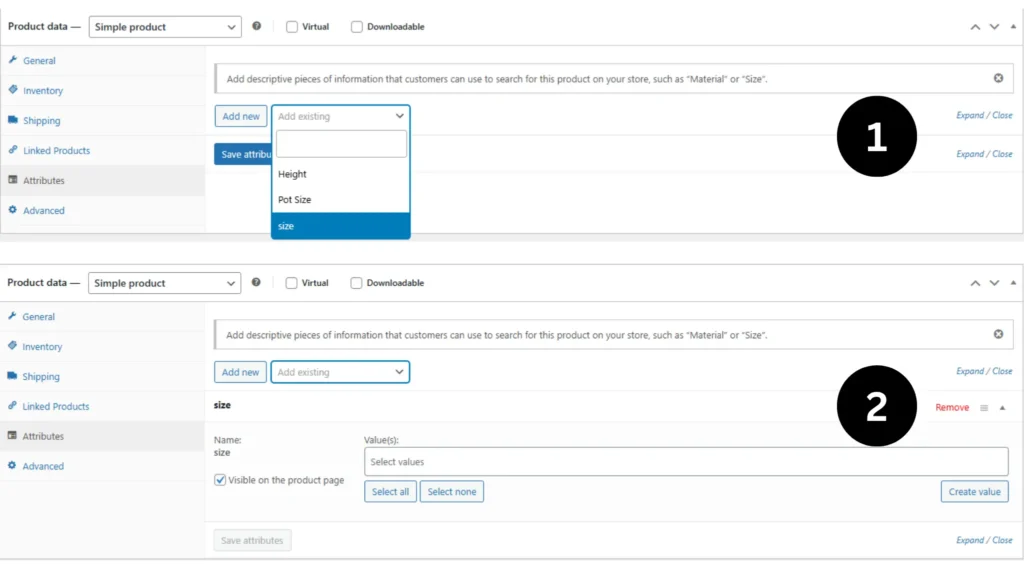Viewport: 1024px width, 572px height.
Task: Dismiss the attributes notice in the panel with the open list
Action: (999, 78)
